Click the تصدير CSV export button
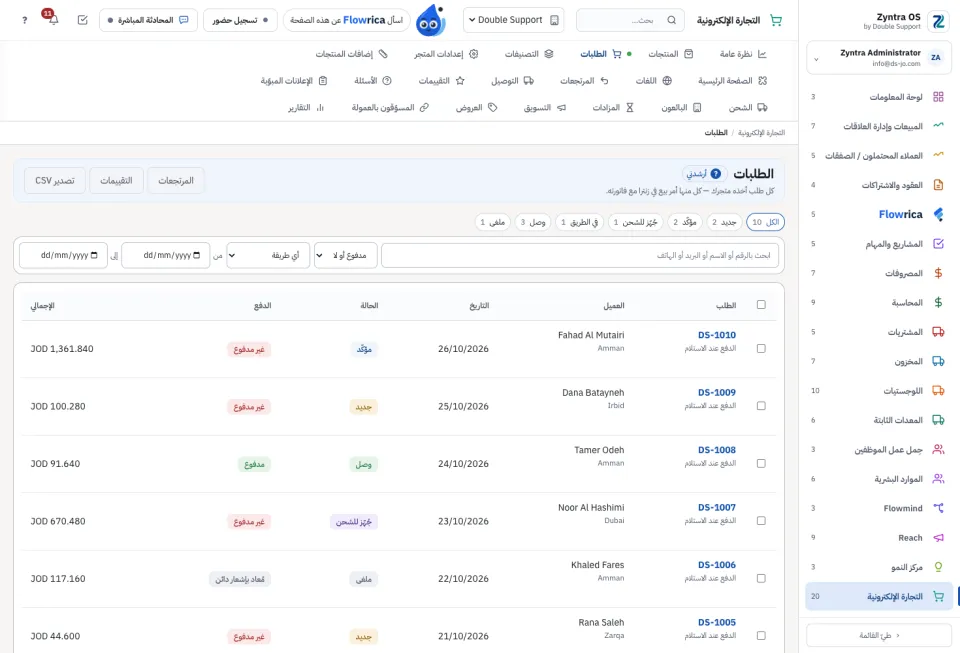 55,181
